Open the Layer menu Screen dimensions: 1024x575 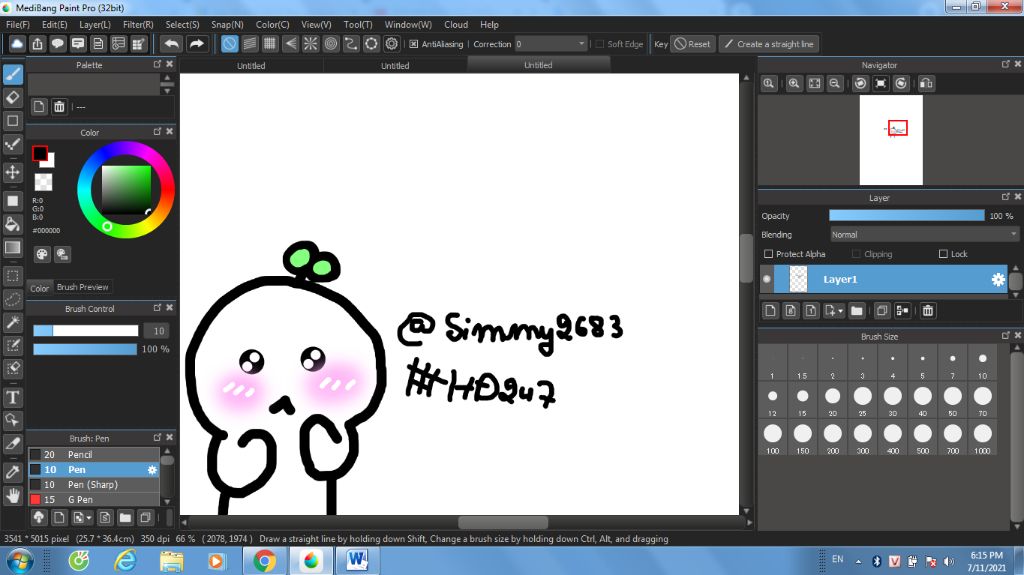pyautogui.click(x=95, y=24)
